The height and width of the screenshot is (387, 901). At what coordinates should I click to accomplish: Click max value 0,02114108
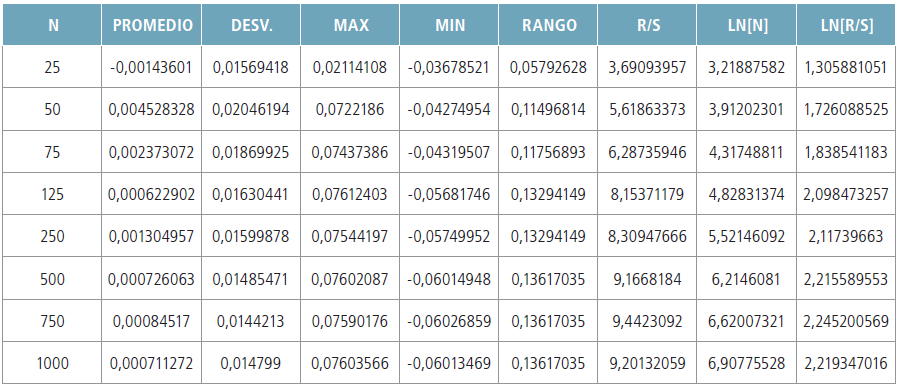351,67
